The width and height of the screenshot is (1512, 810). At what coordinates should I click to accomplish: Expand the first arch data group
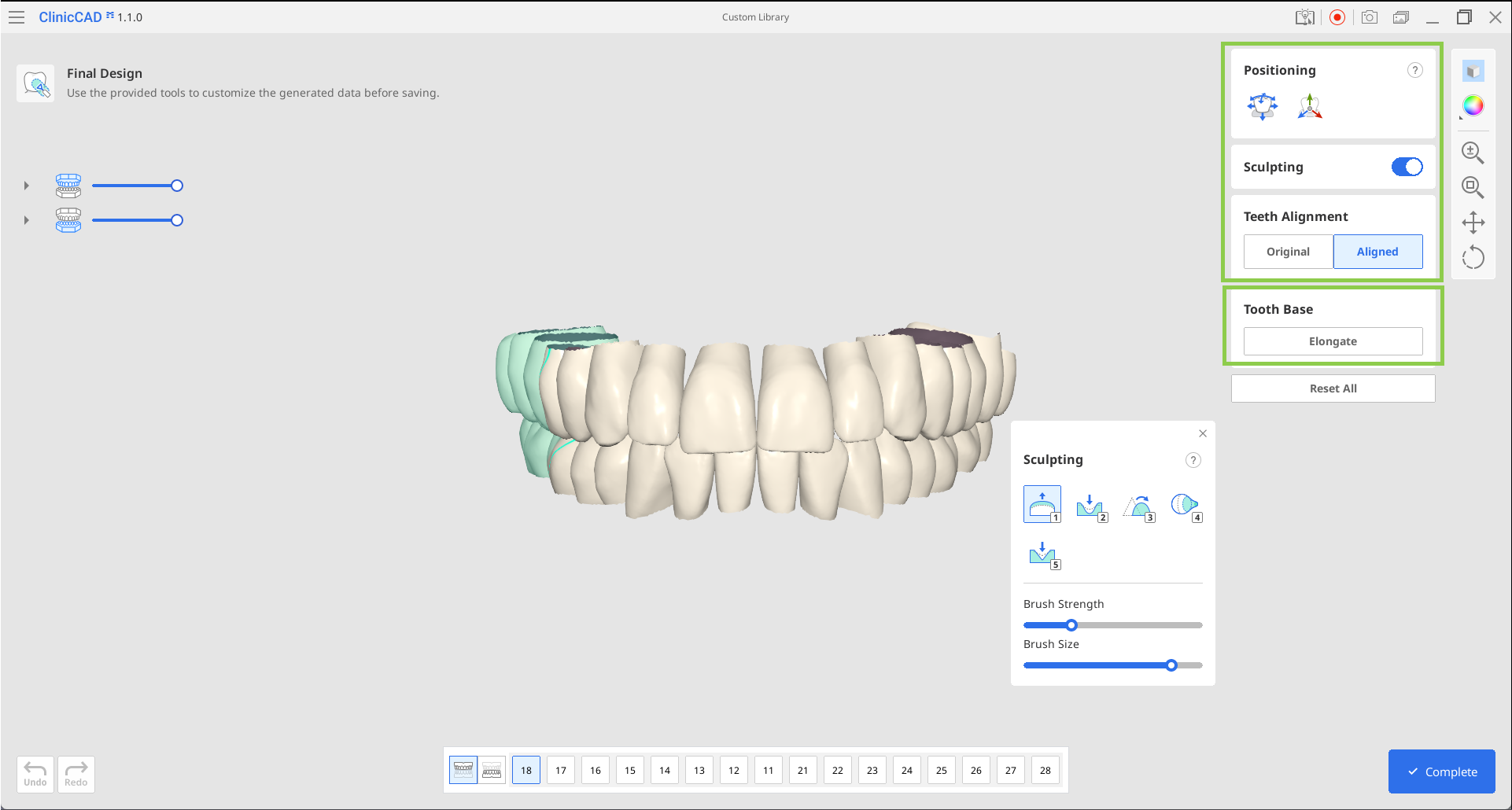pos(26,186)
